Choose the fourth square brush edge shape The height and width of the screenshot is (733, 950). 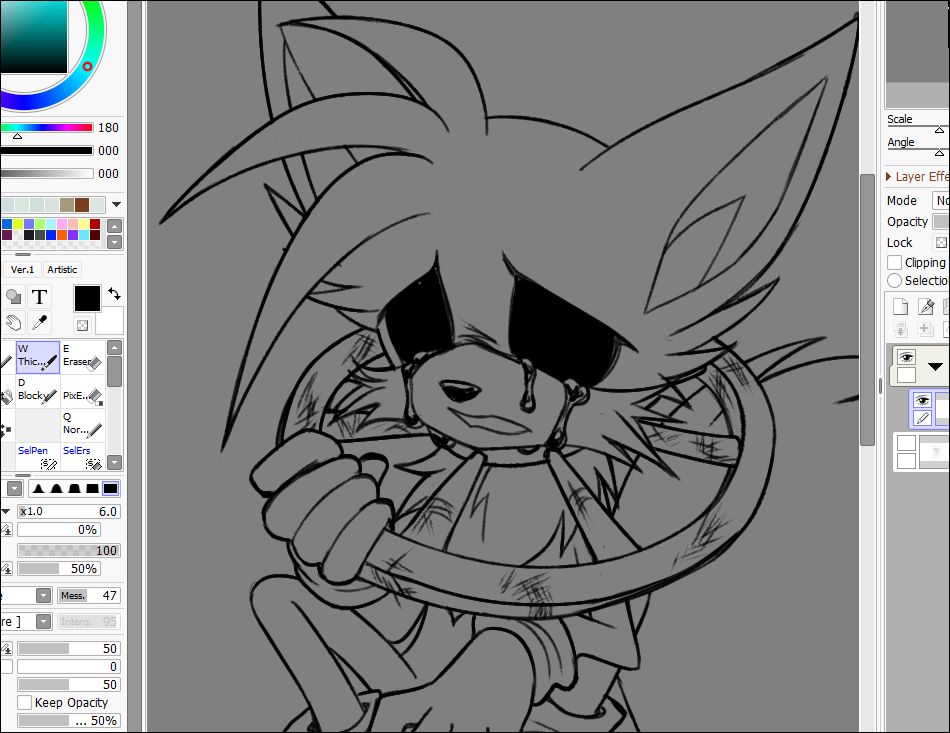pos(92,488)
